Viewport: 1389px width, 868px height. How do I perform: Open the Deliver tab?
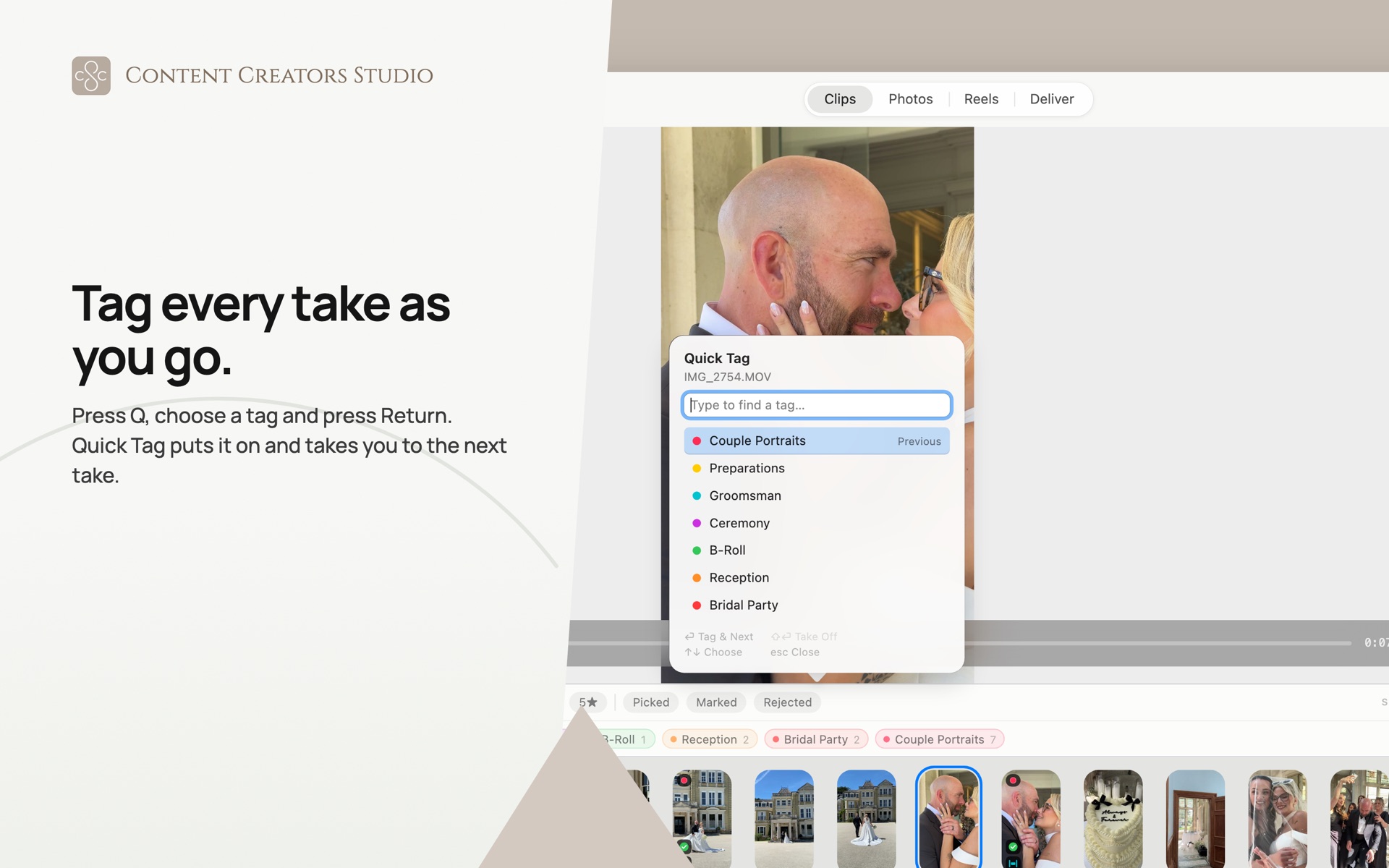tap(1052, 99)
